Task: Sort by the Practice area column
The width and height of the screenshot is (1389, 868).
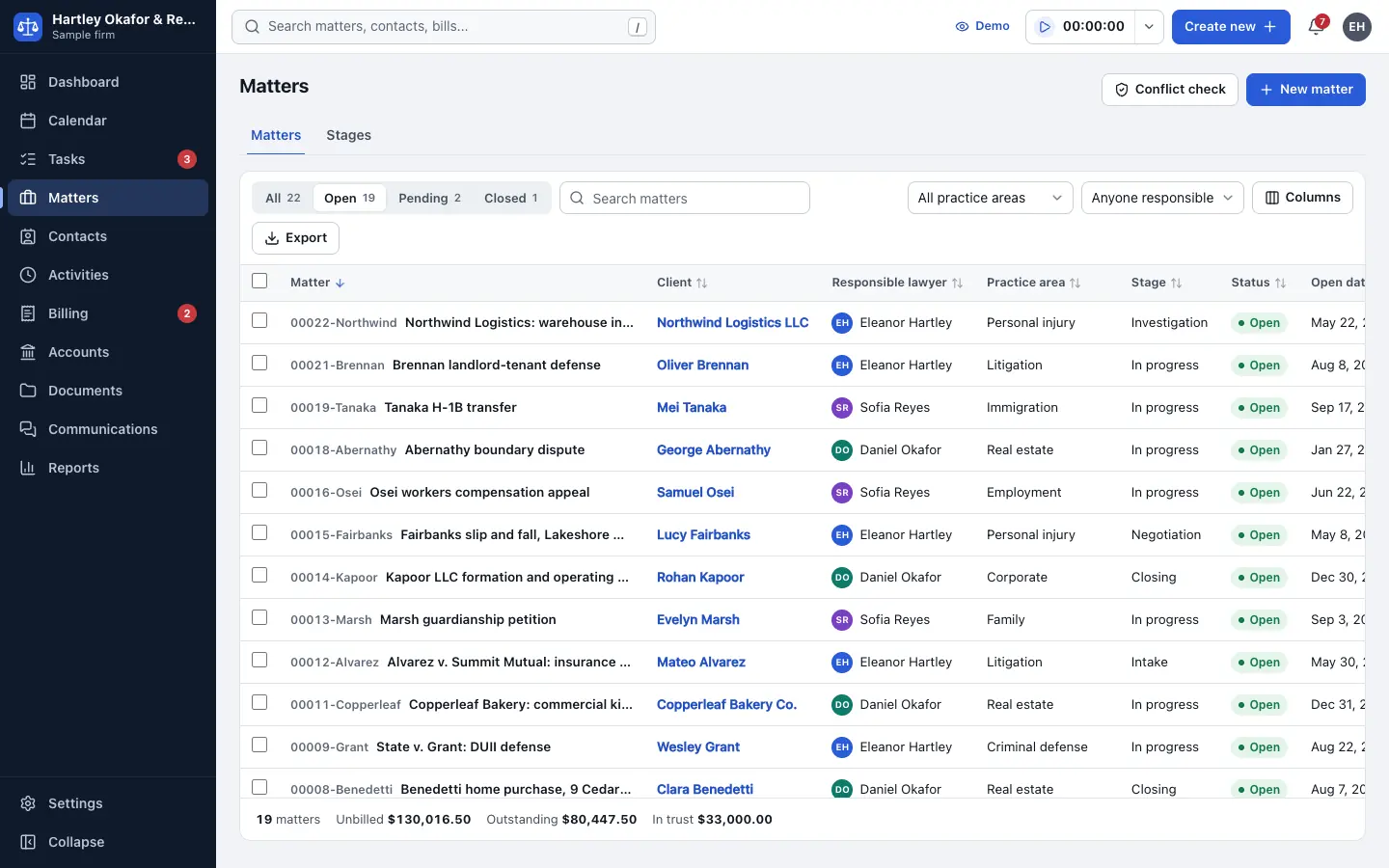Action: click(1033, 283)
